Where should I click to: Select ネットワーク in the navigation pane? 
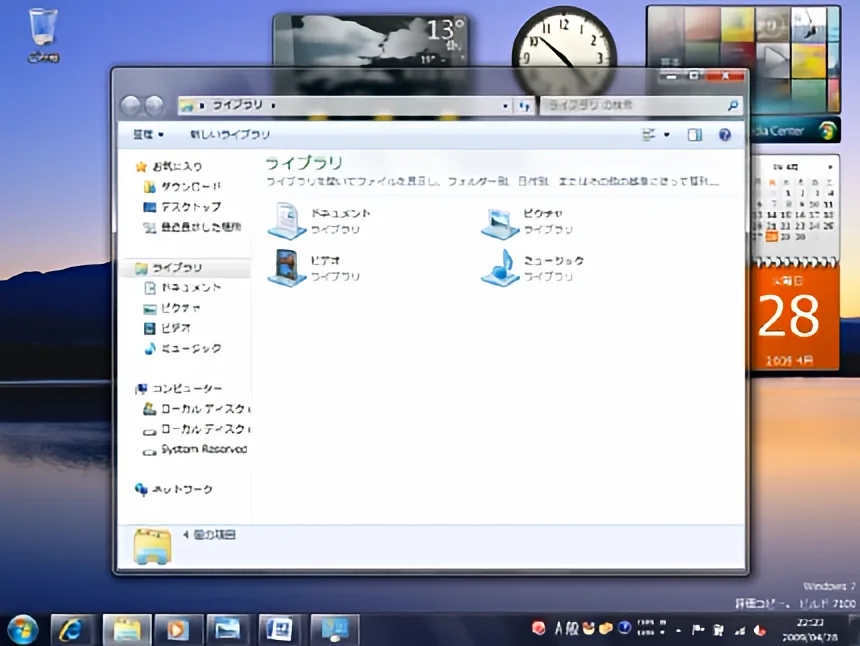[182, 489]
